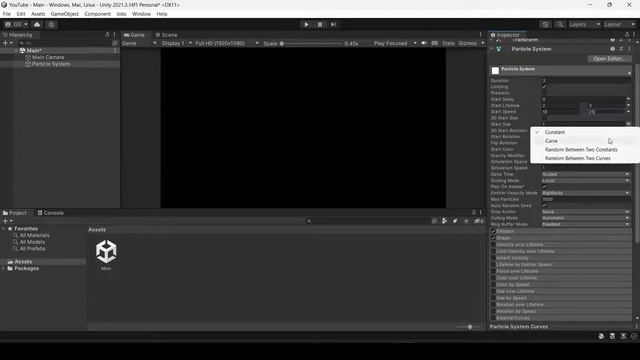The image size is (640, 360).
Task: Open the Culling Mode dropdown
Action: (x=586, y=218)
